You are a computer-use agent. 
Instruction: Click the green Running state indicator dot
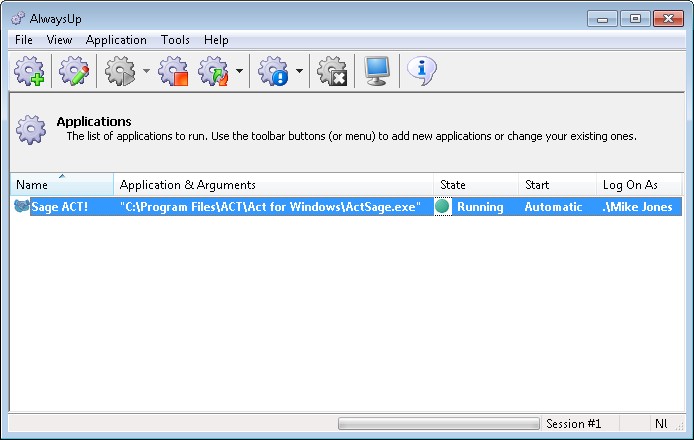pyautogui.click(x=442, y=206)
